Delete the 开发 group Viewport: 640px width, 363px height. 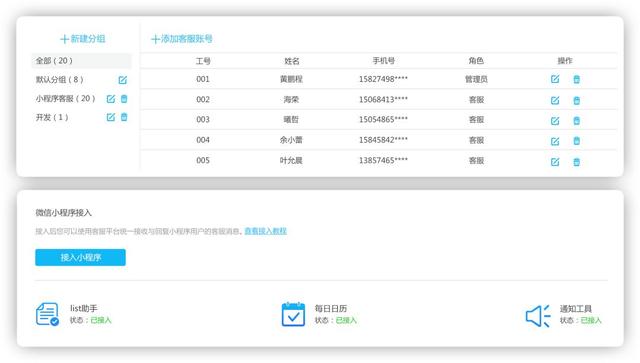pos(124,117)
